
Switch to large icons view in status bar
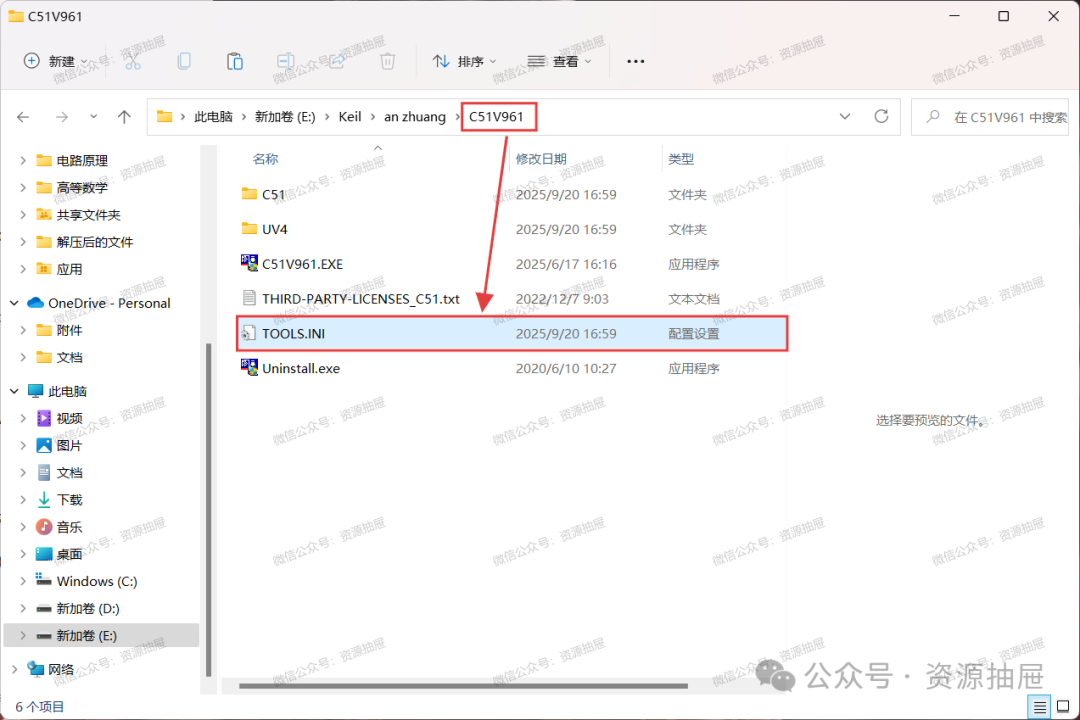click(1063, 707)
